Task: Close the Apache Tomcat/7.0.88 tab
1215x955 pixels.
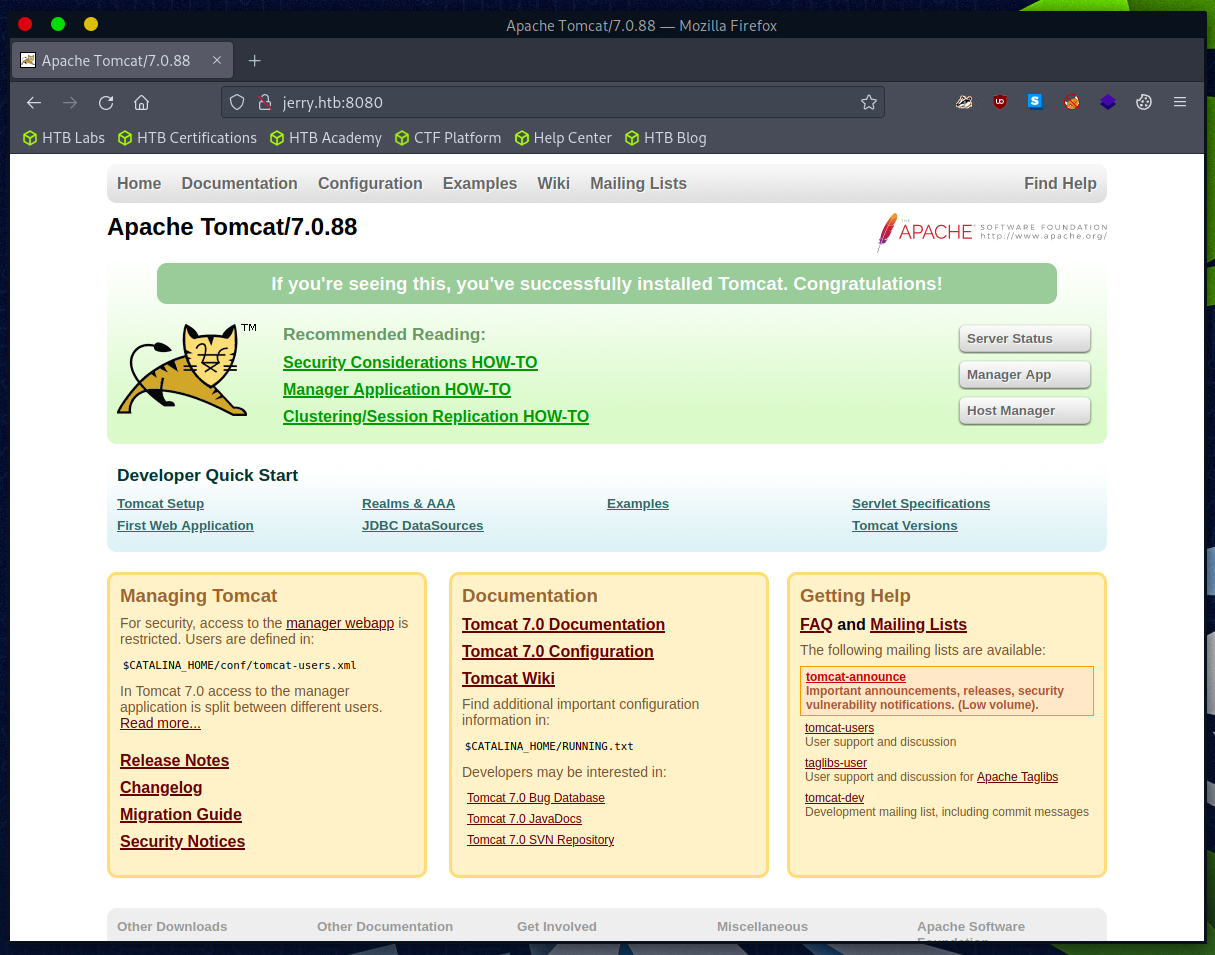Action: (217, 61)
